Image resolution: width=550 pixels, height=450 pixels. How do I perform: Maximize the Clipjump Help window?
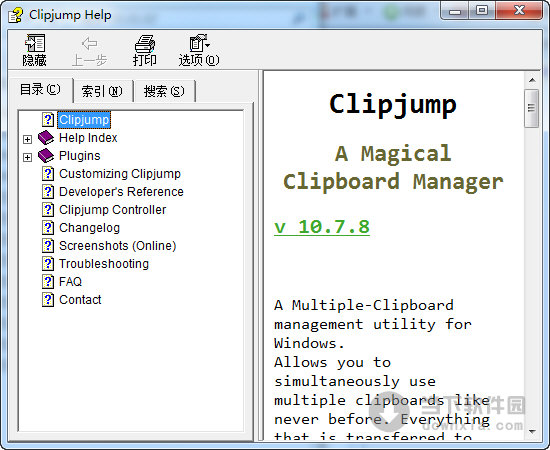point(482,12)
